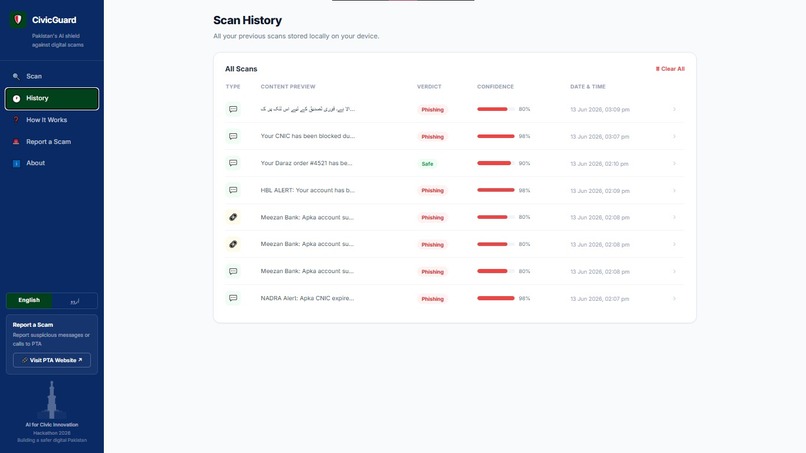Click 'Your CNIC has been blocked du...' preview
Image resolution: width=806 pixels, height=453 pixels.
pyautogui.click(x=307, y=136)
